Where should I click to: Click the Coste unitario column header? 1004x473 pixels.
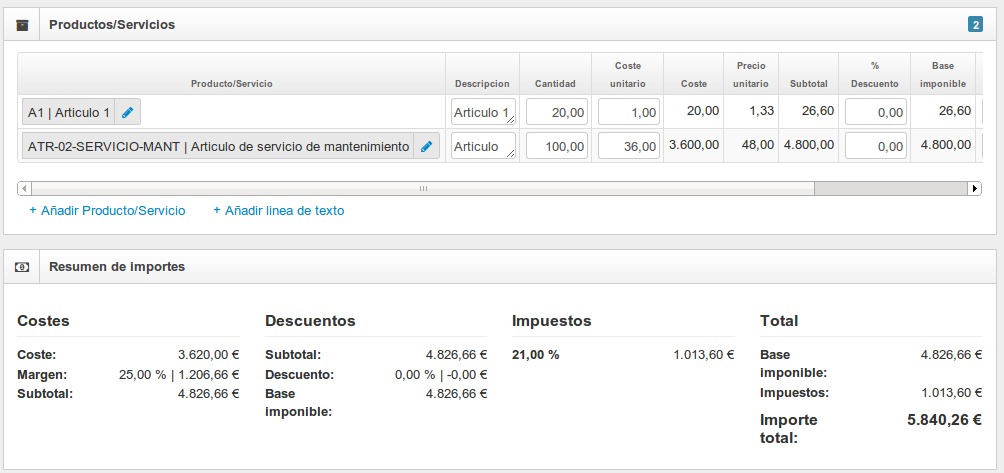628,74
